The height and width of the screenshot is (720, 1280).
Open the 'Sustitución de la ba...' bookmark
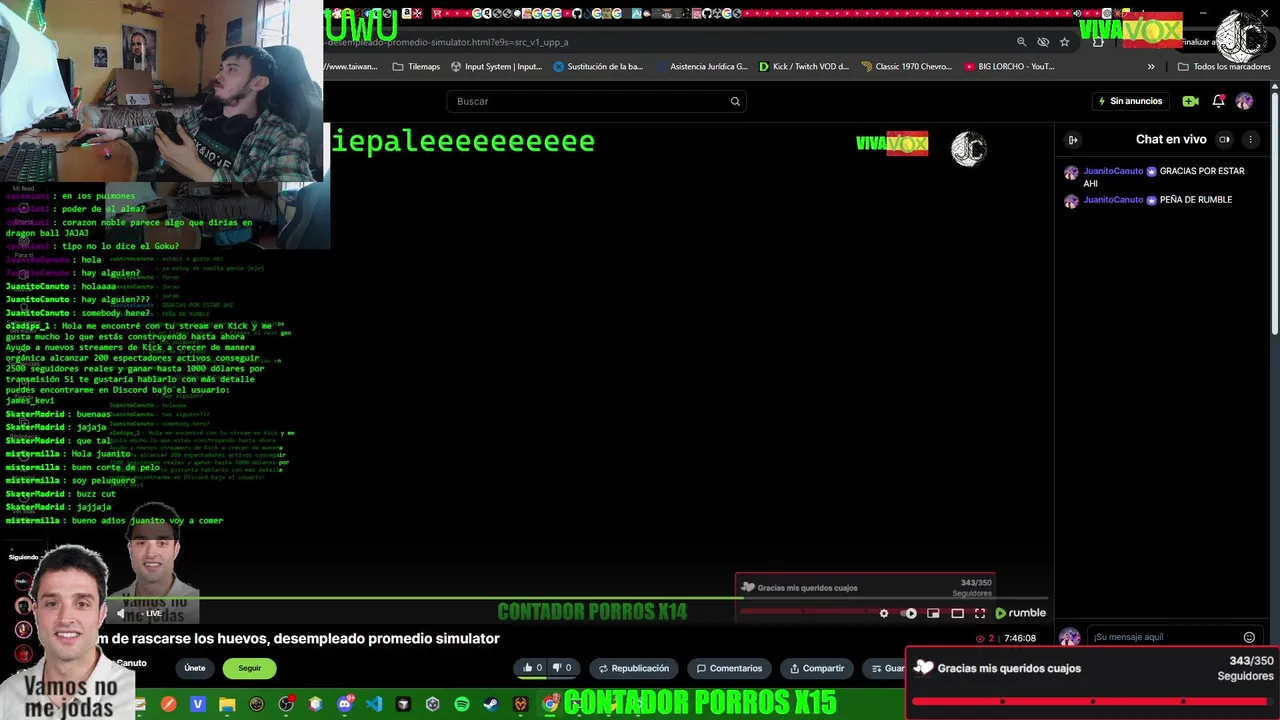coord(598,67)
